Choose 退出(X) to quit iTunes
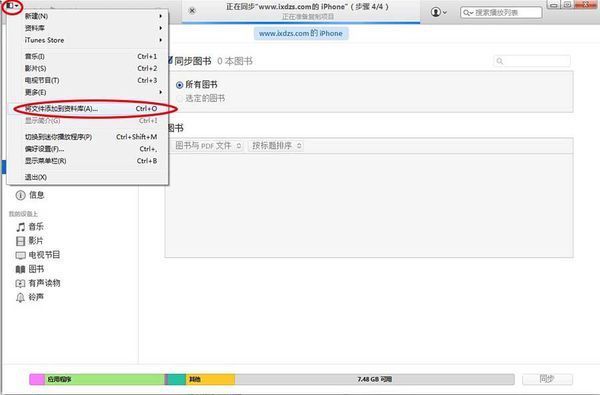 [x=87, y=177]
